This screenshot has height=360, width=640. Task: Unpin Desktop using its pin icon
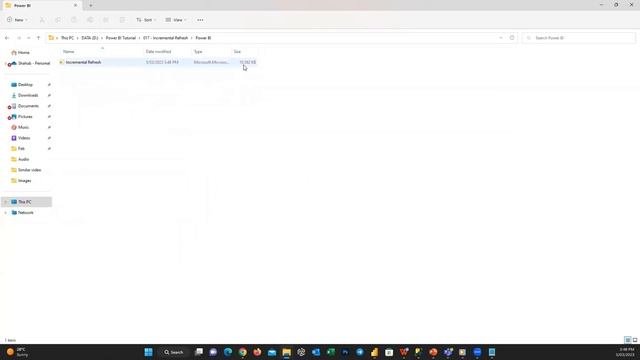point(49,85)
